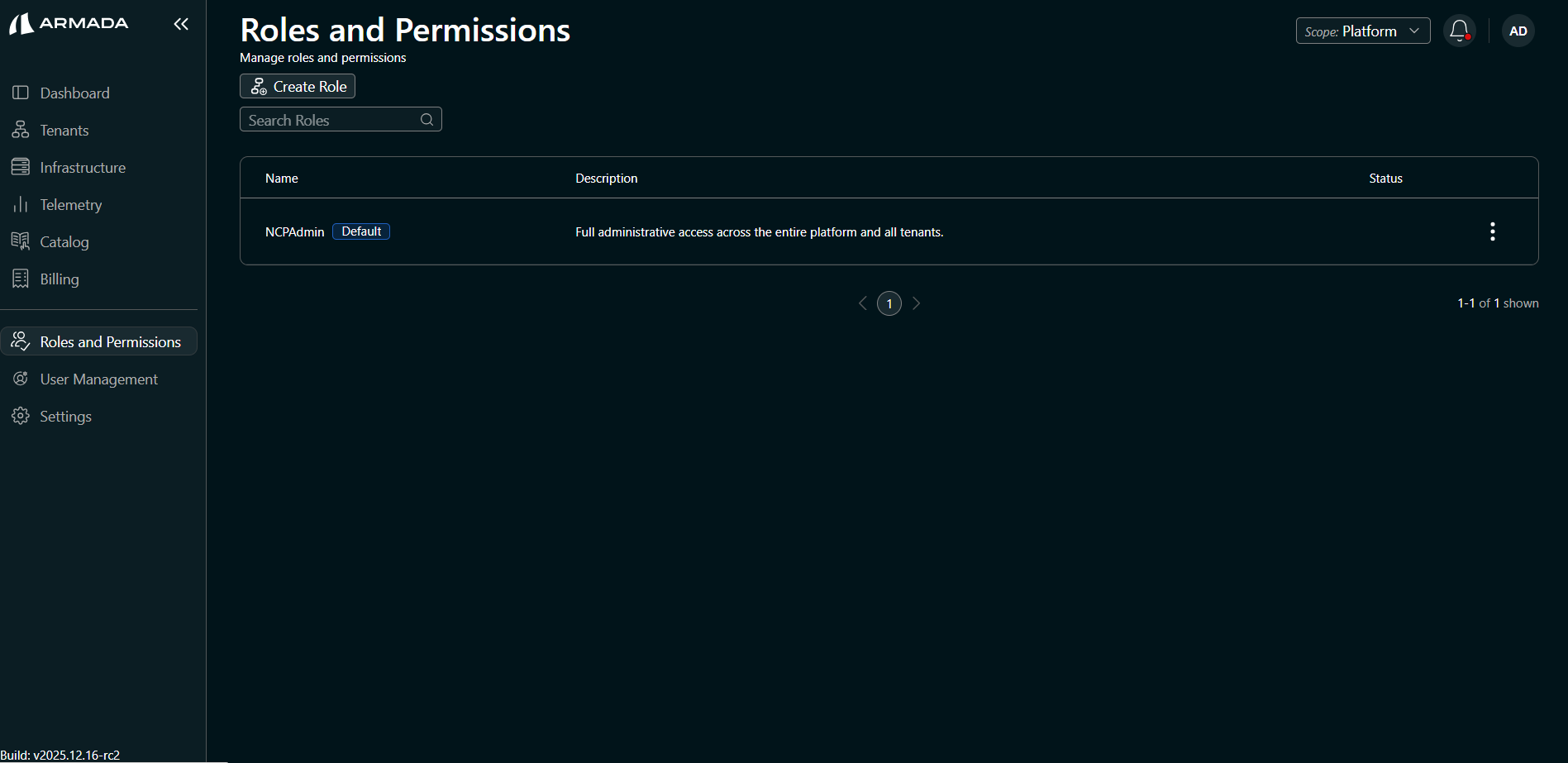Open the AD profile avatar menu
The image size is (1568, 763).
point(1518,31)
